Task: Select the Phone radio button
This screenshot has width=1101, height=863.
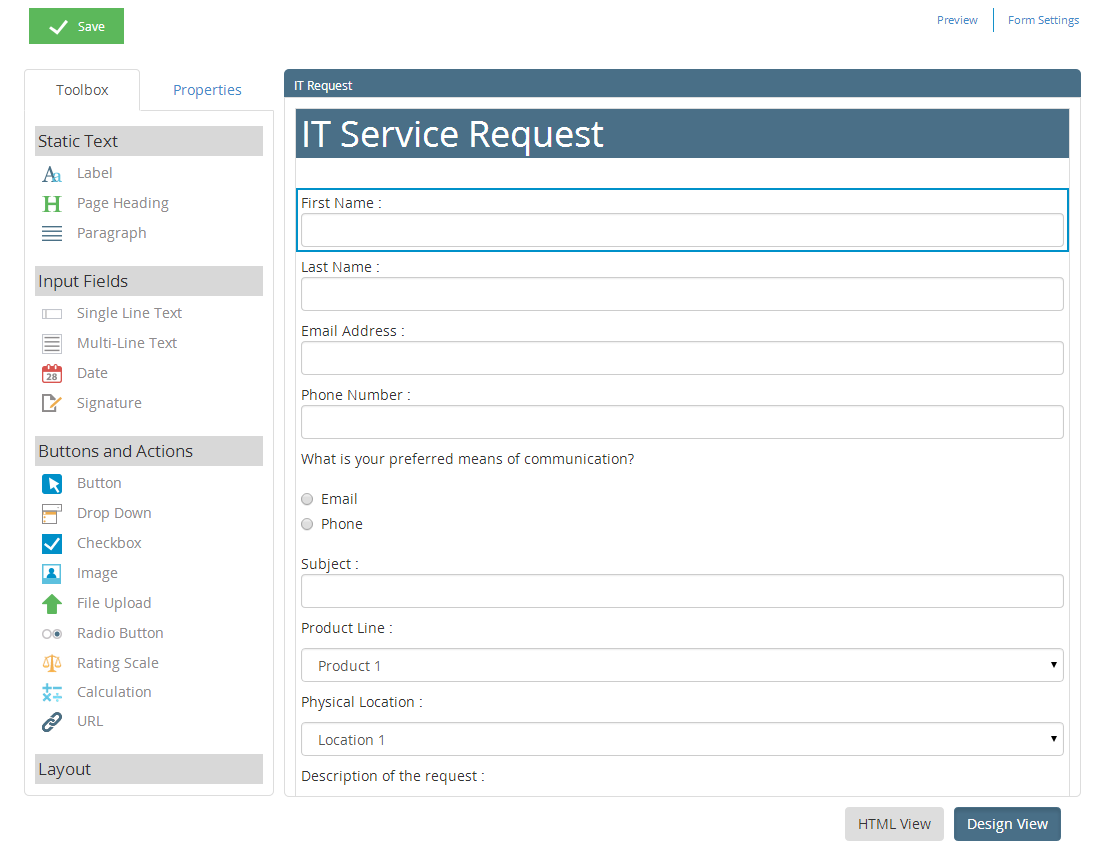Action: (308, 524)
